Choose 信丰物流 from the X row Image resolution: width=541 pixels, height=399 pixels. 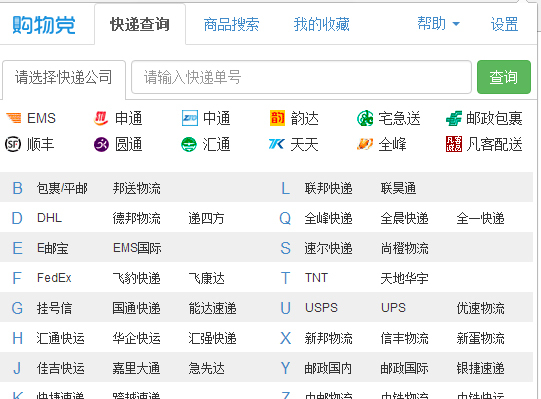point(404,338)
